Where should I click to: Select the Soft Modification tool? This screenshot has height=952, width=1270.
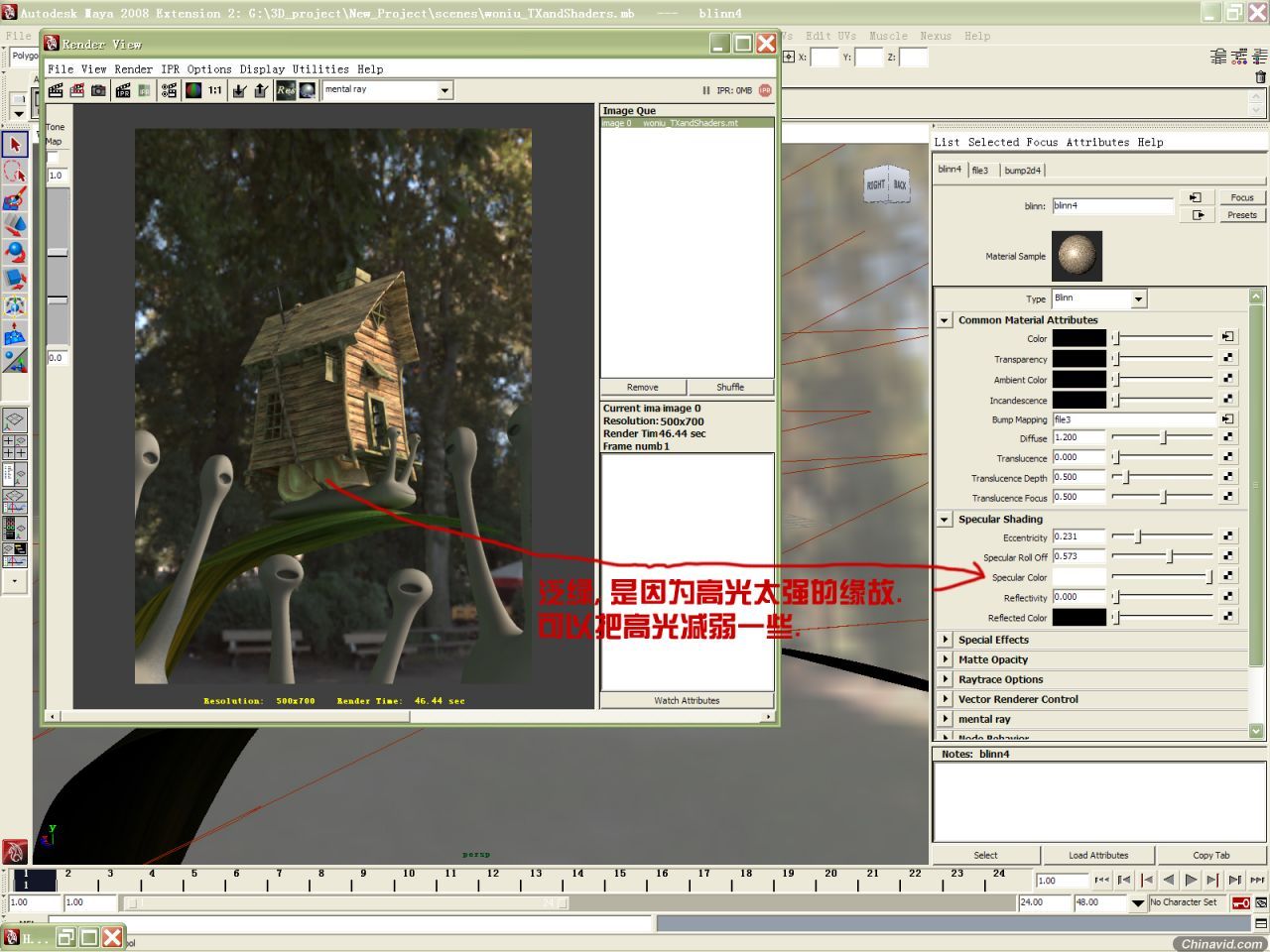click(x=15, y=334)
